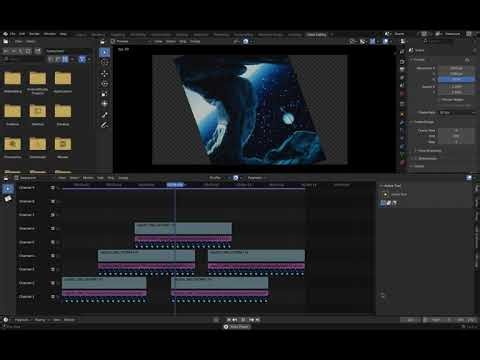This screenshot has height=360, width=480.
Task: Jump to the start frame
Action: tap(229, 320)
